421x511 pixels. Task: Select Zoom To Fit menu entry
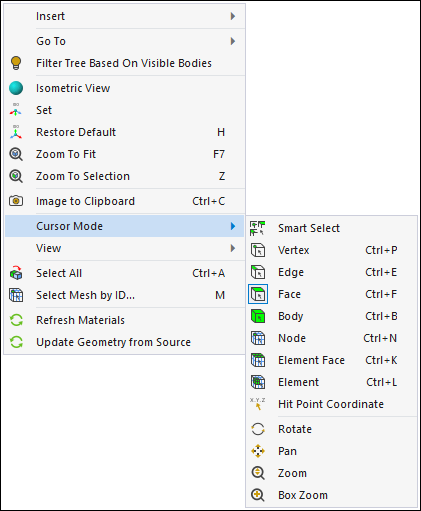125,154
